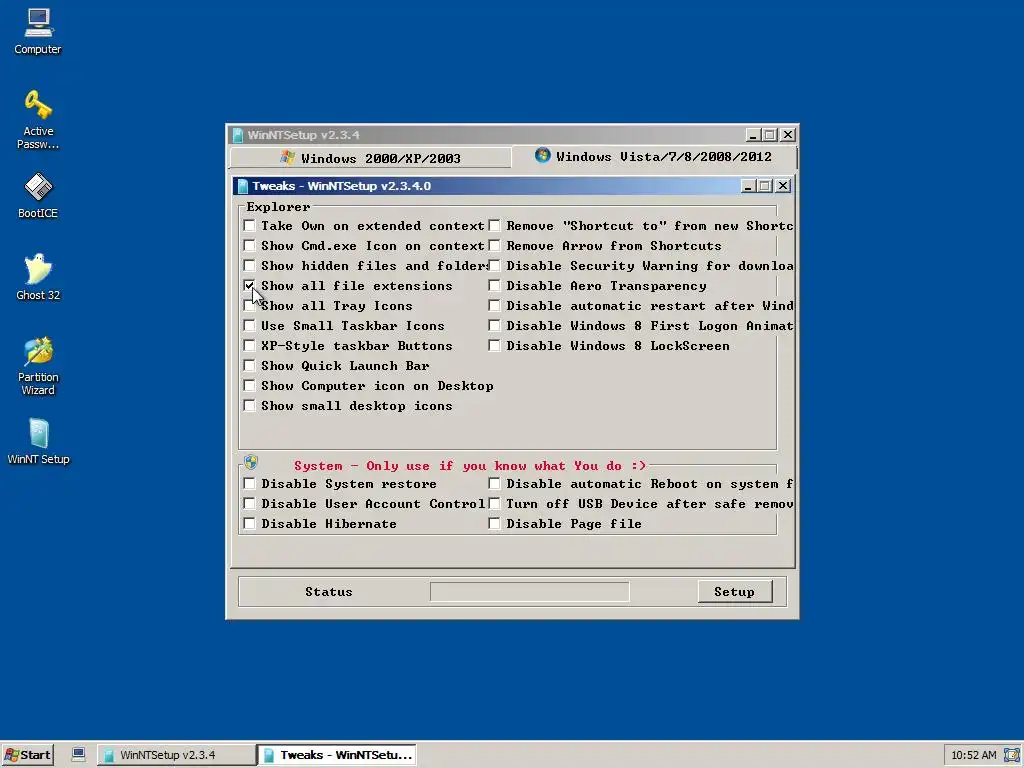
Task: Check Disable System restore
Action: coord(249,484)
